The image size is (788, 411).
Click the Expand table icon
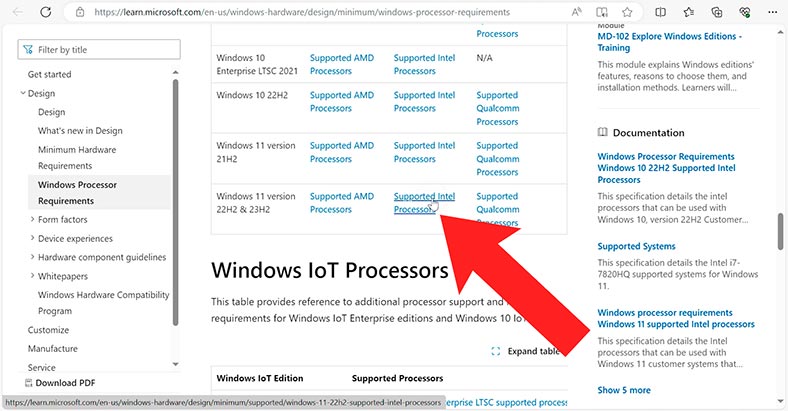click(496, 351)
